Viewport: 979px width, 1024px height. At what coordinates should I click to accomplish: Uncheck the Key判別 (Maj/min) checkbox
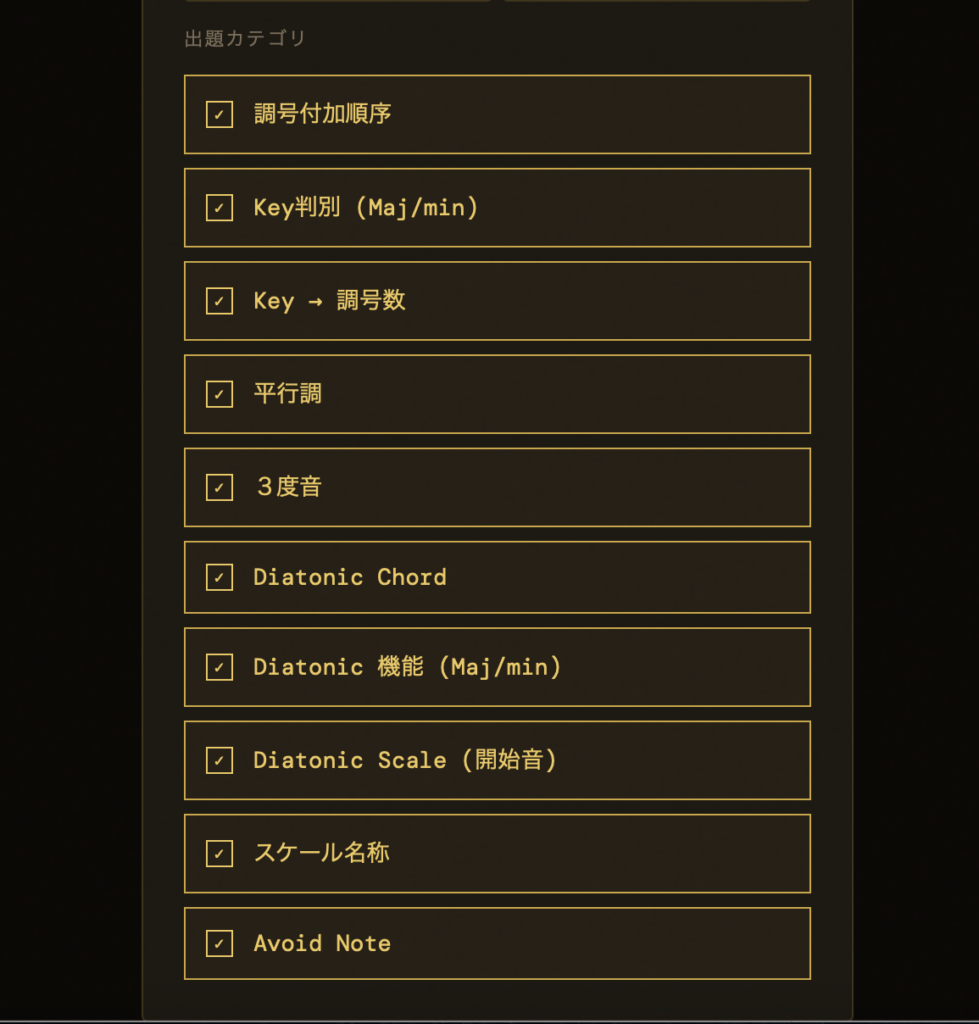click(x=219, y=208)
